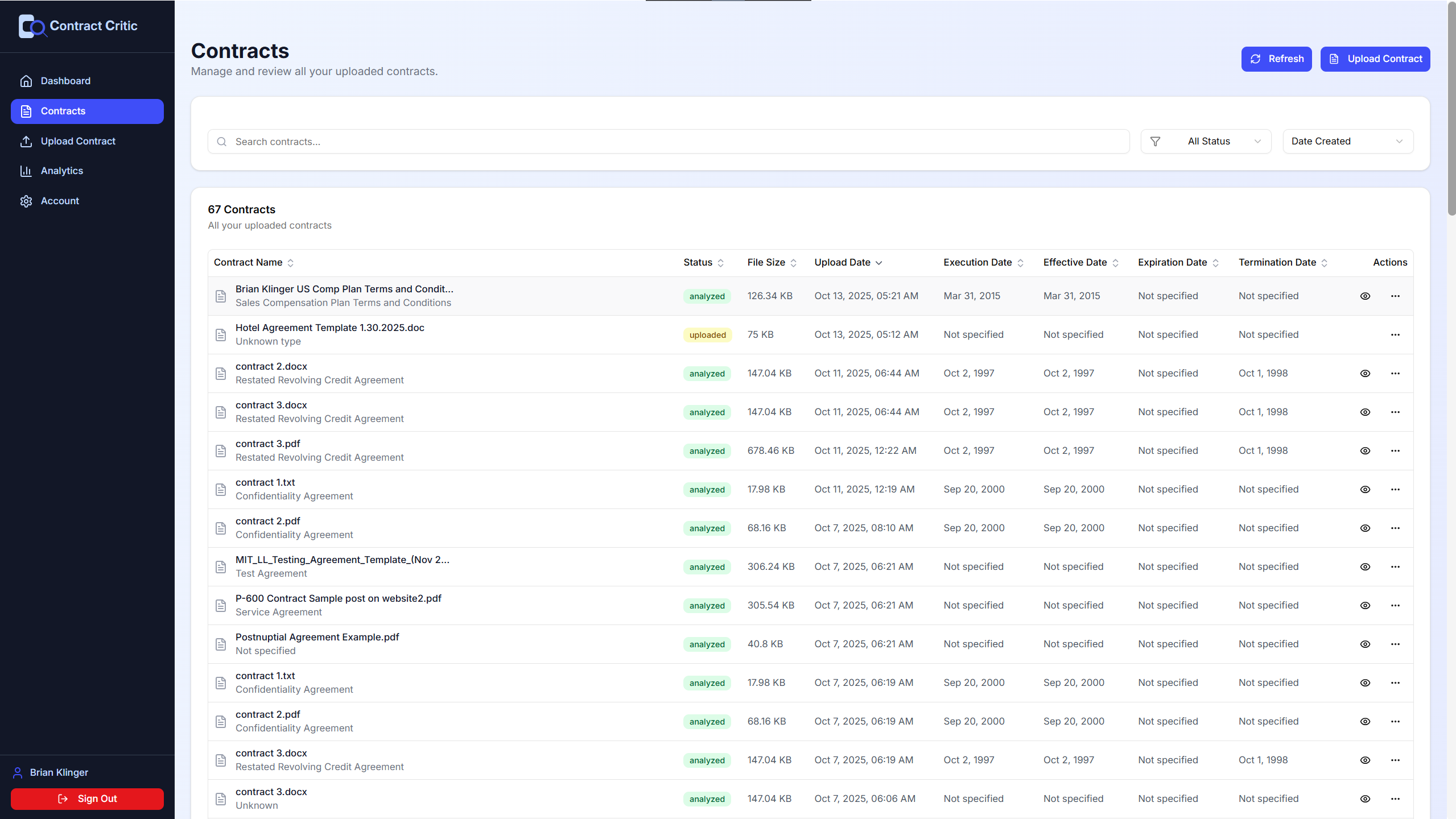
Task: Open the actions menu for contract 2.docx
Action: point(1395,373)
